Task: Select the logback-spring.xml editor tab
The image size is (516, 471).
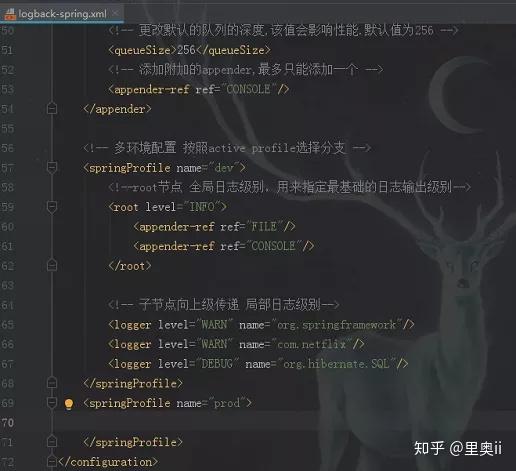Action: [62, 14]
